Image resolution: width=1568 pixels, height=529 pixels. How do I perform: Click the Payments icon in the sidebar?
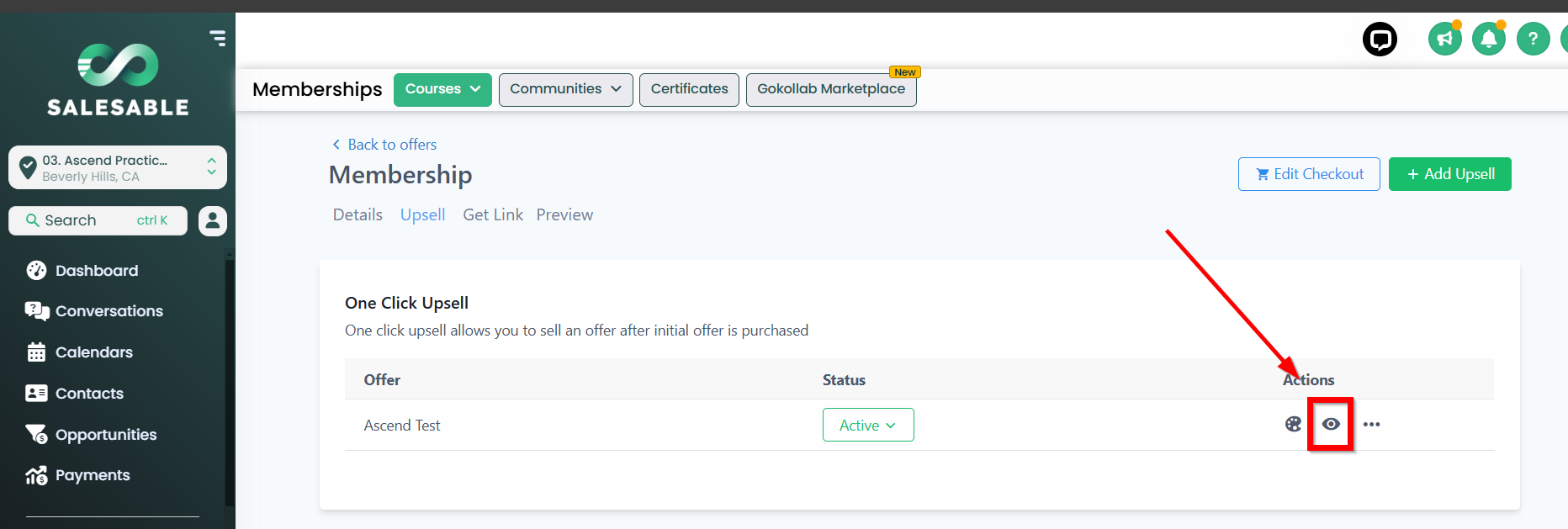click(x=36, y=475)
